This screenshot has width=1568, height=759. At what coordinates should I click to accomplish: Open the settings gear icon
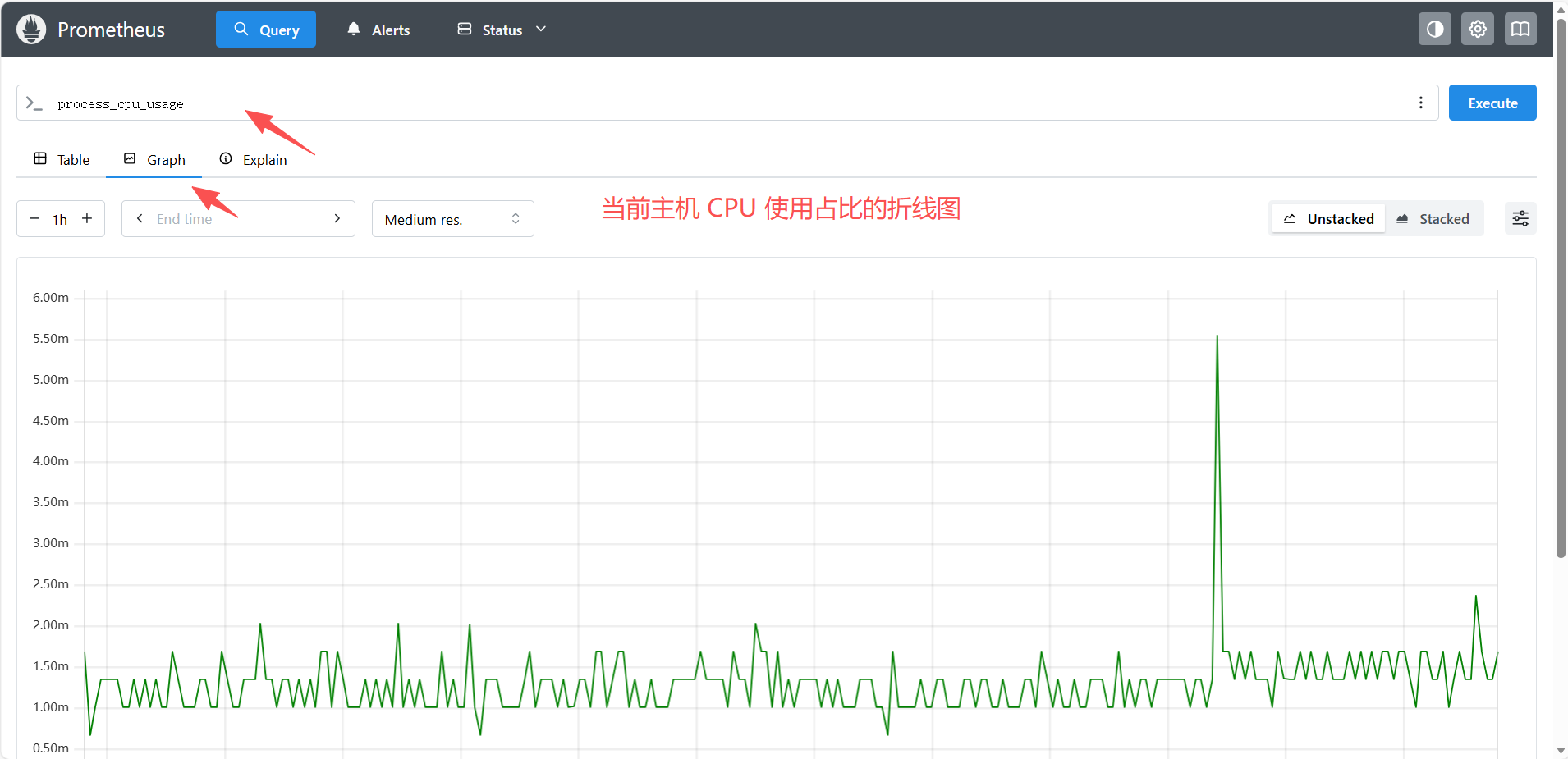(x=1478, y=29)
